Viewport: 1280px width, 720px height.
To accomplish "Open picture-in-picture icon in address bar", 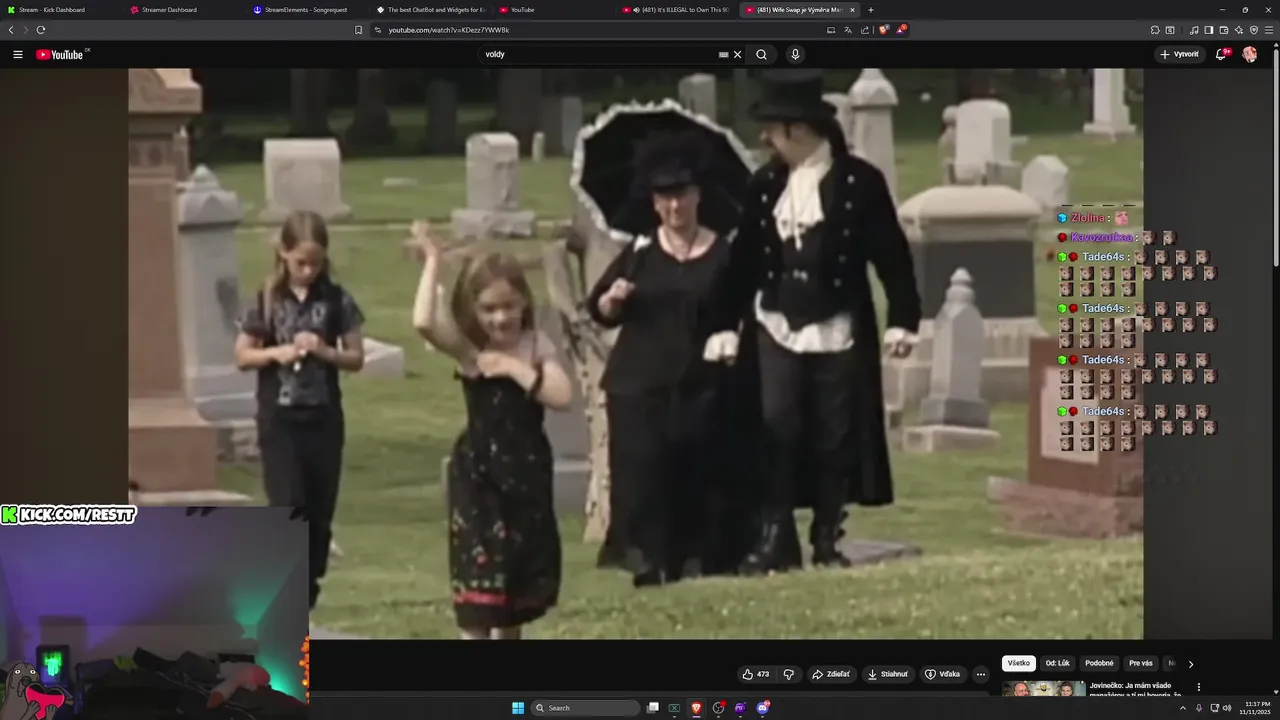I will 830,30.
